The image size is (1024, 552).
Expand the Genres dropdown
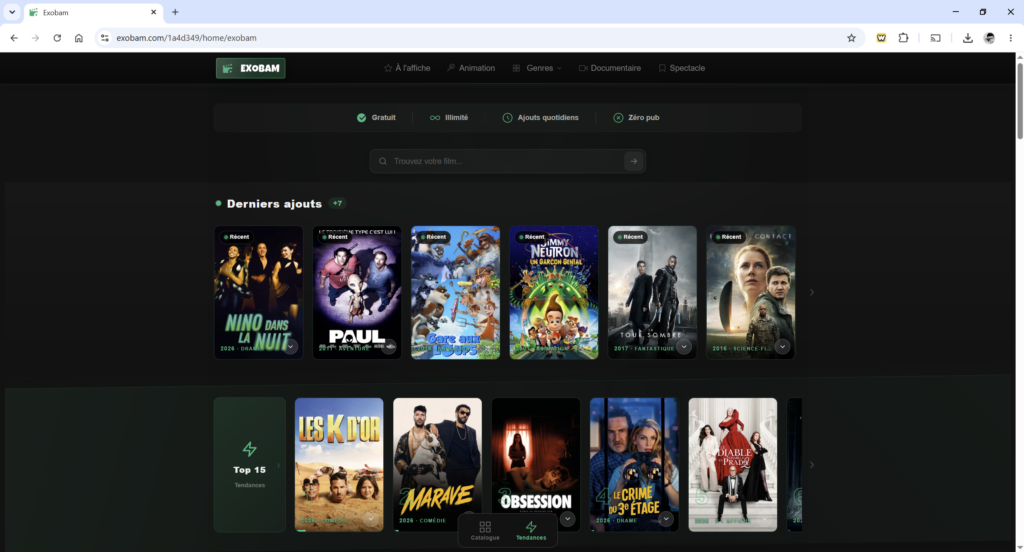coord(536,68)
